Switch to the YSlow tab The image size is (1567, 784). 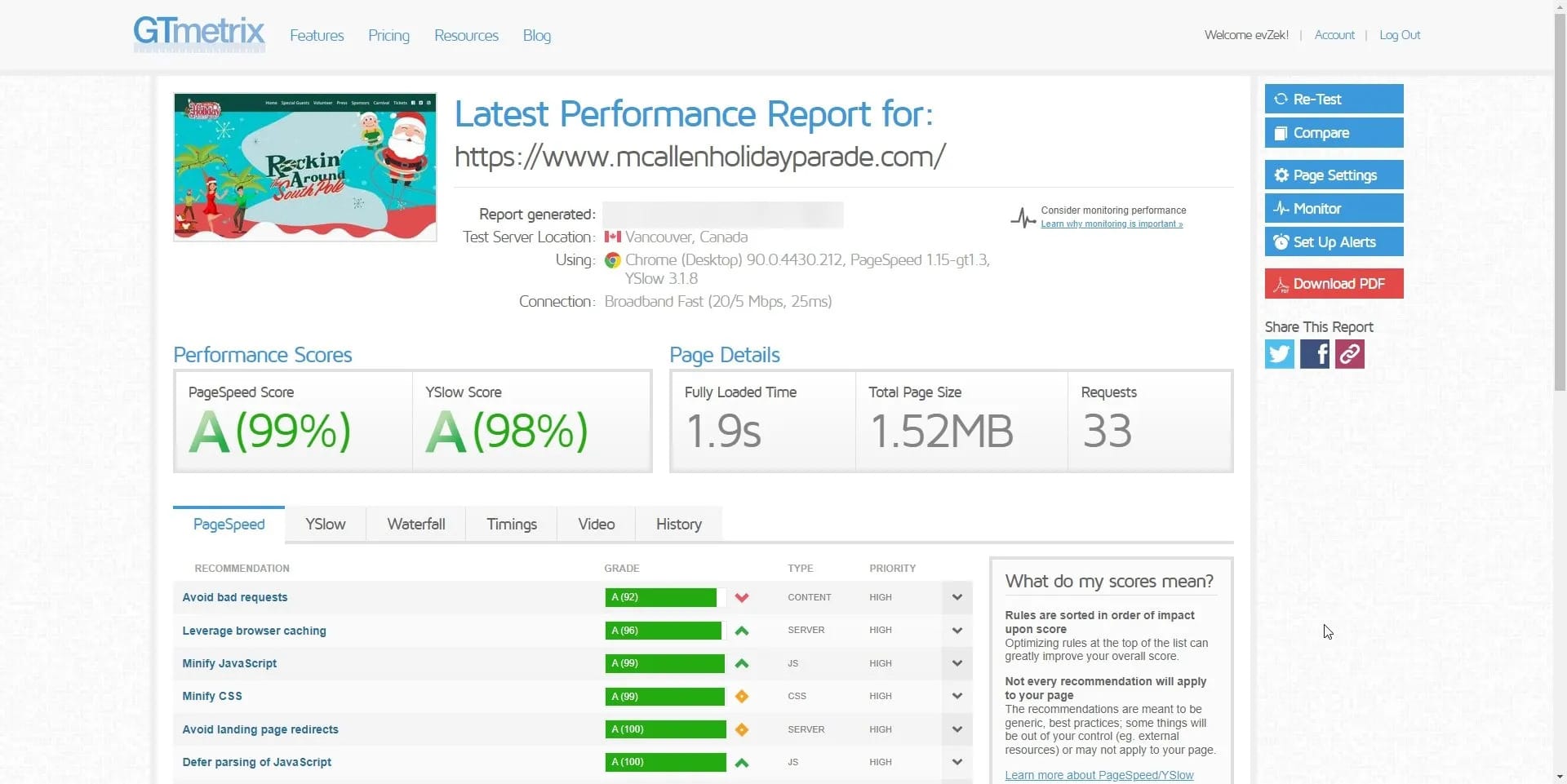pos(325,525)
